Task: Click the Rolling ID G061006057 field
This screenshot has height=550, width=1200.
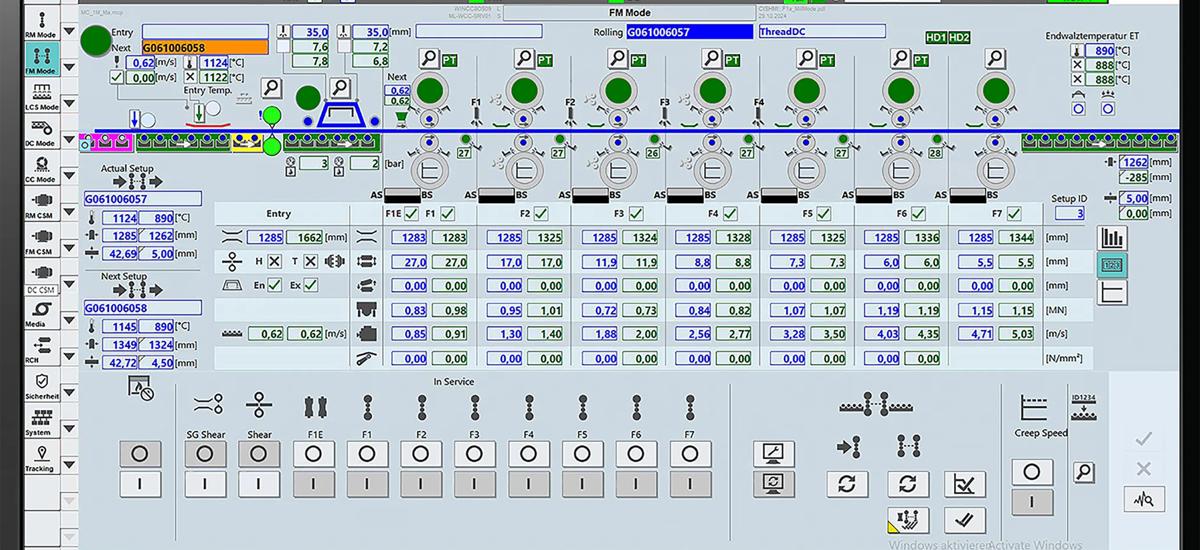Action: pyautogui.click(x=689, y=32)
